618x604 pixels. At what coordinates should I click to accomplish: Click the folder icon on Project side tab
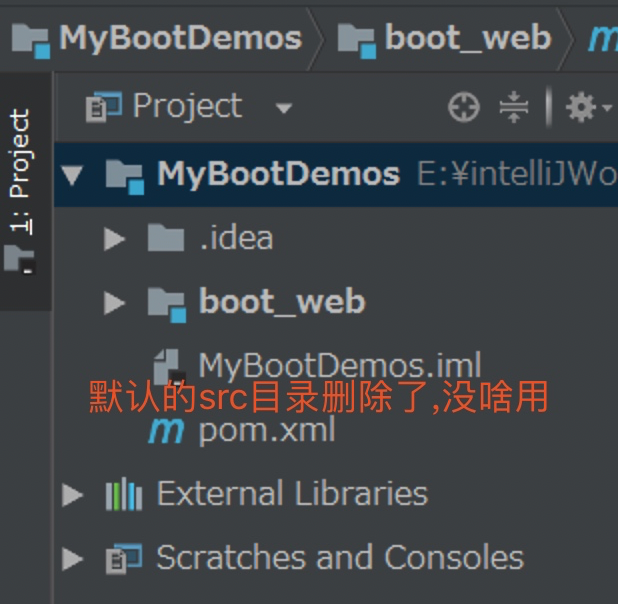coord(20,259)
